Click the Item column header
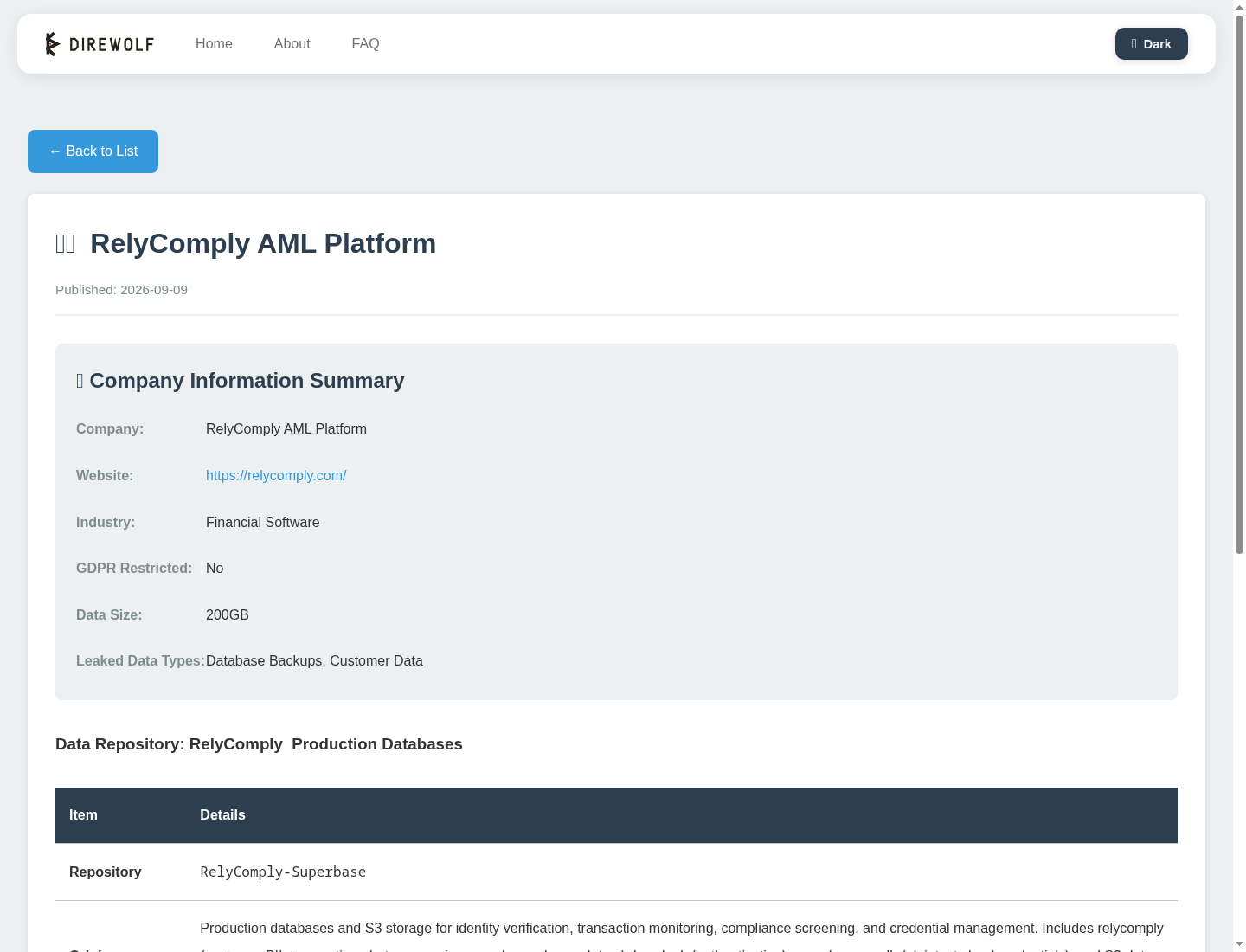The image size is (1246, 952). [x=83, y=815]
